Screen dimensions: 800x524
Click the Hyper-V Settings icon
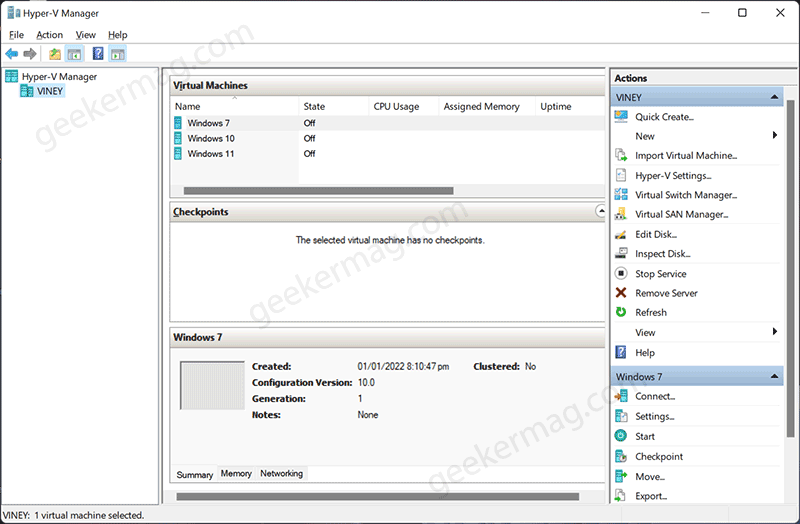point(621,175)
